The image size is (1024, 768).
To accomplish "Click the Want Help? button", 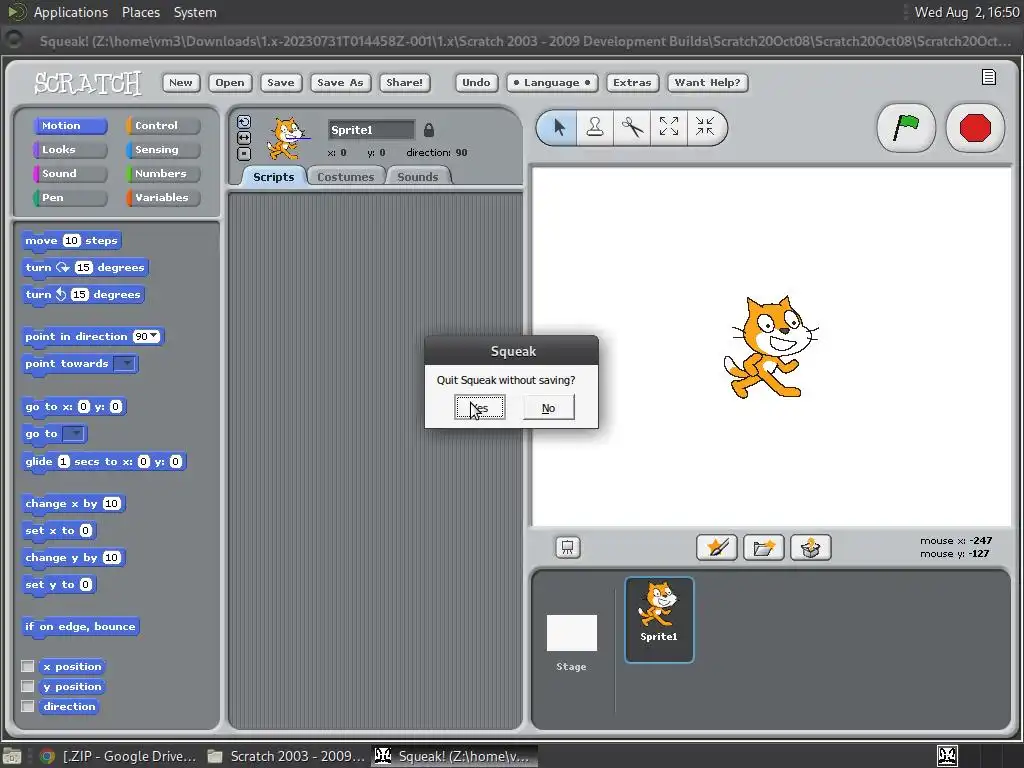I will point(707,82).
